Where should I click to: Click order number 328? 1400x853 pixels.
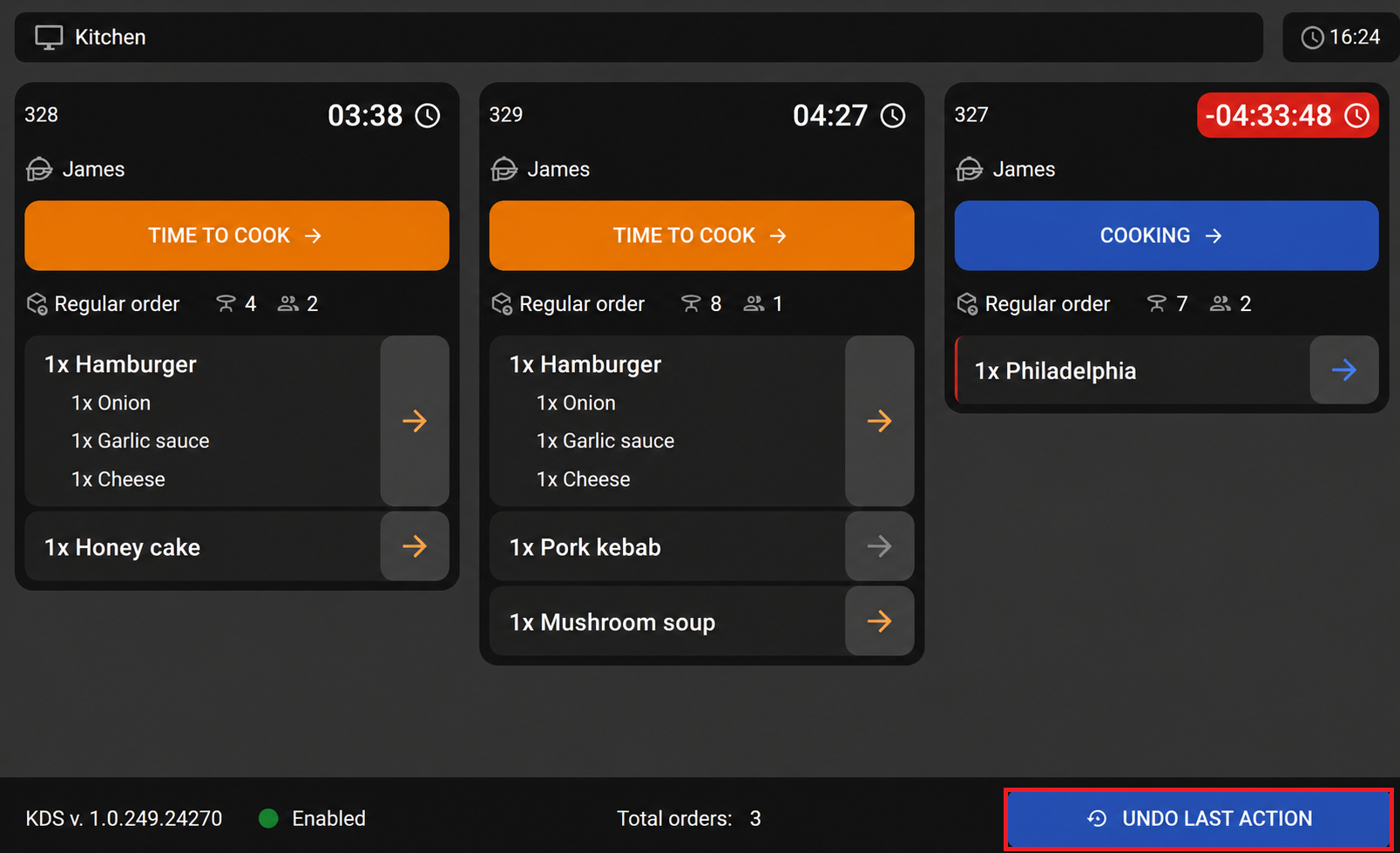click(x=41, y=115)
